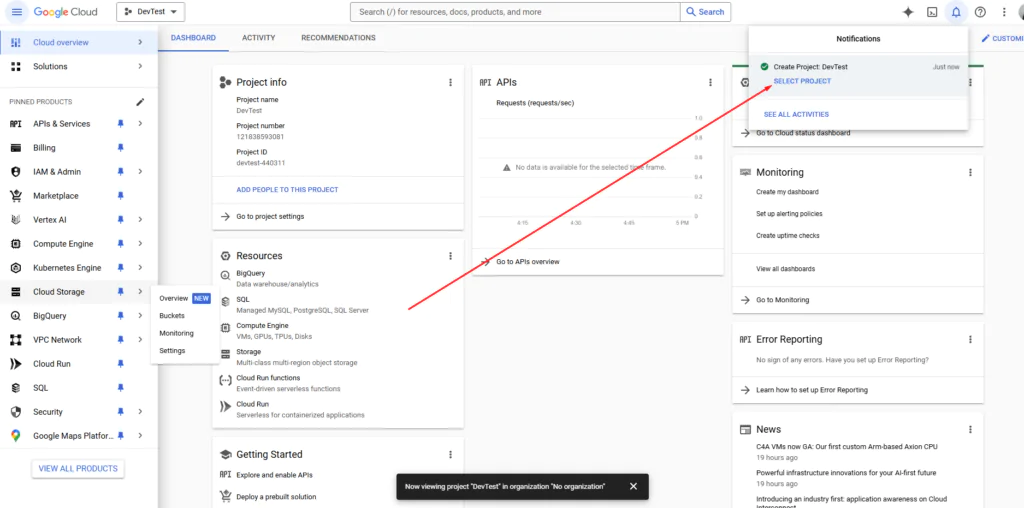
Task: Open the notifications bell icon
Action: tap(956, 12)
